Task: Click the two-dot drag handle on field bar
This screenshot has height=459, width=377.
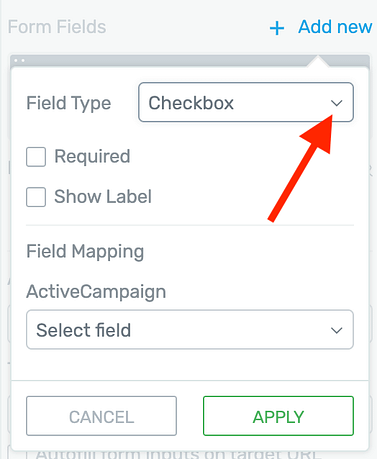Action: click(x=19, y=60)
